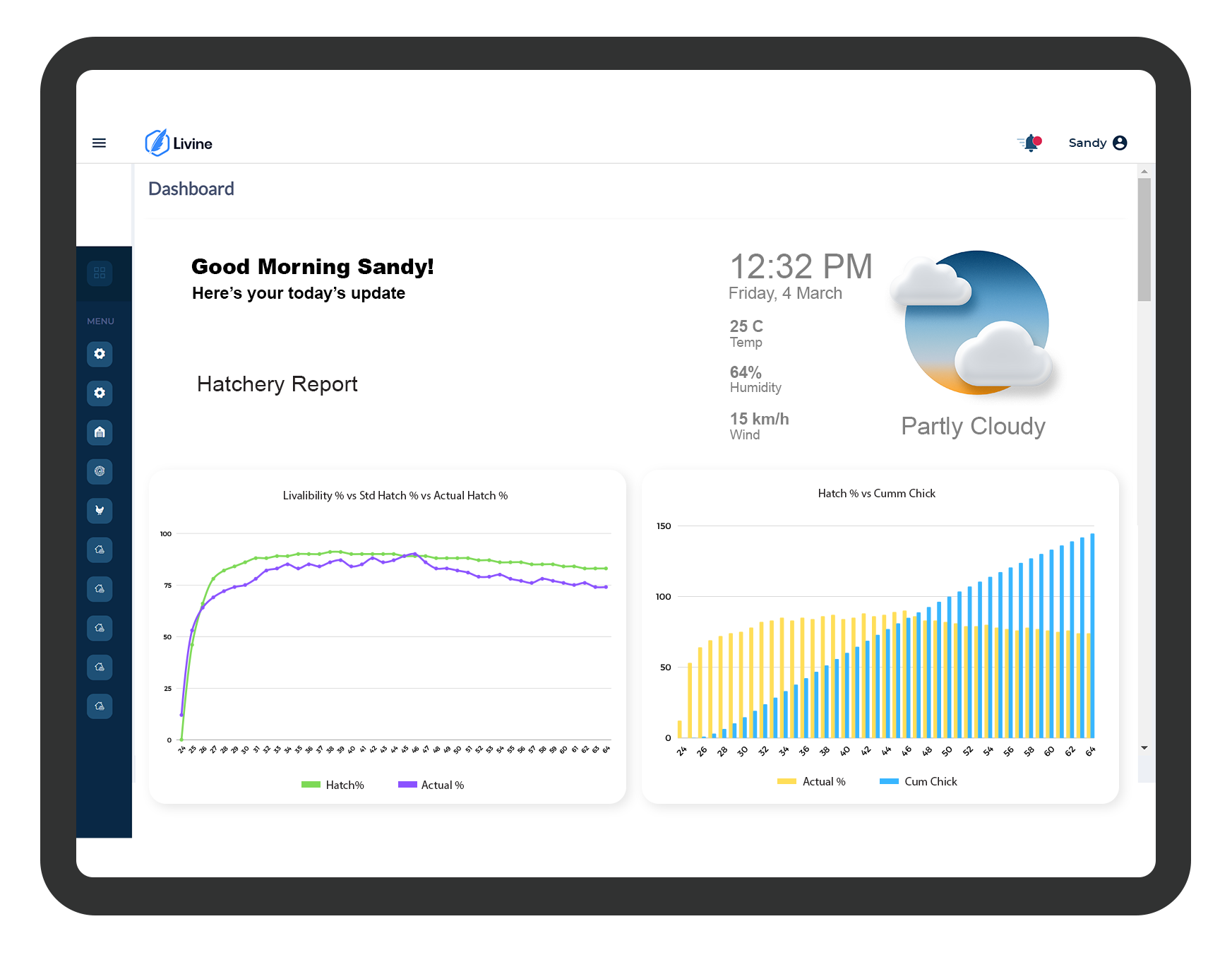Open the warehouse/hatchery building icon
The height and width of the screenshot is (955, 1232).
[100, 432]
